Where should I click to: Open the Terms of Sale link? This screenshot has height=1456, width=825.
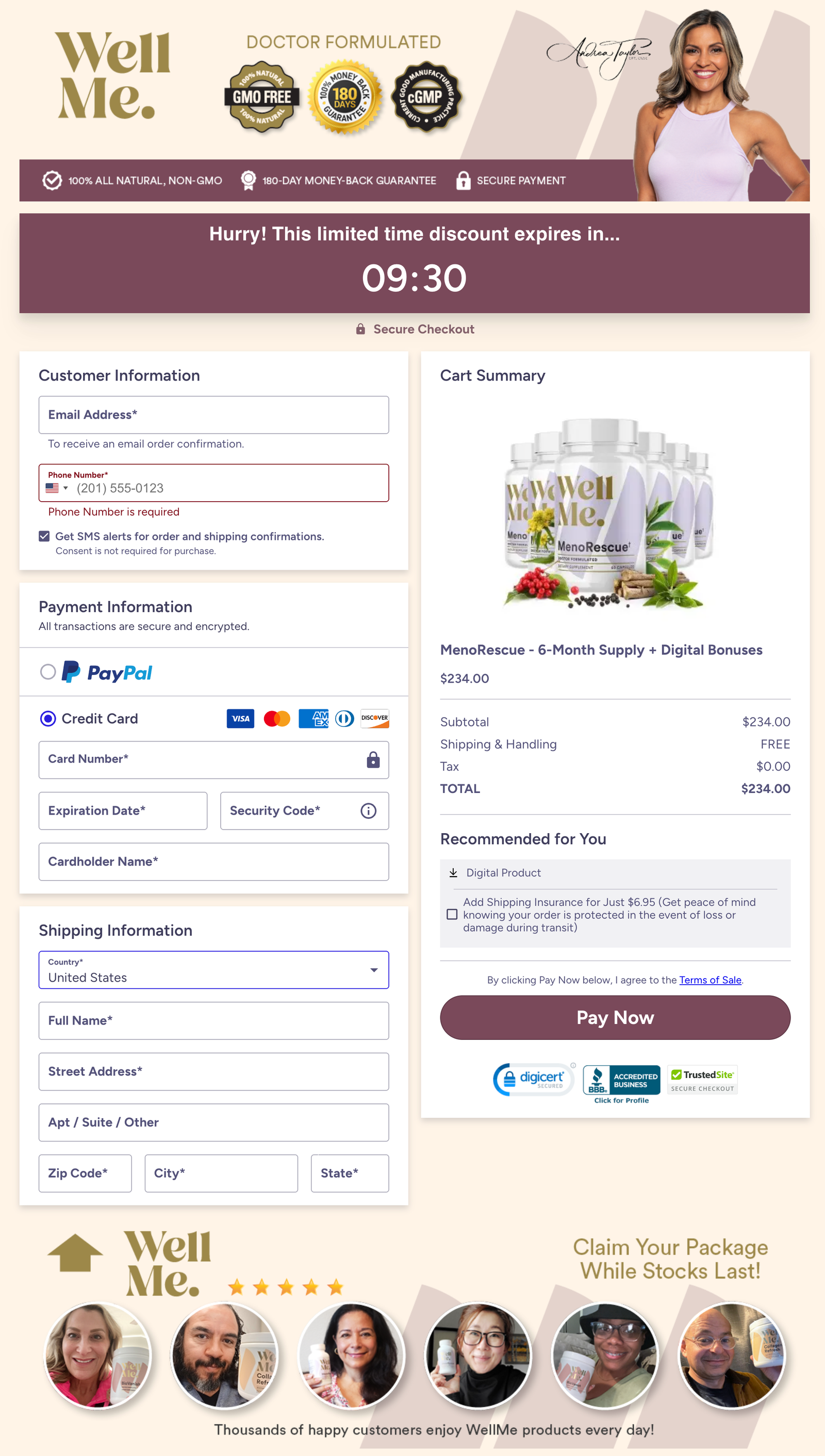point(710,980)
